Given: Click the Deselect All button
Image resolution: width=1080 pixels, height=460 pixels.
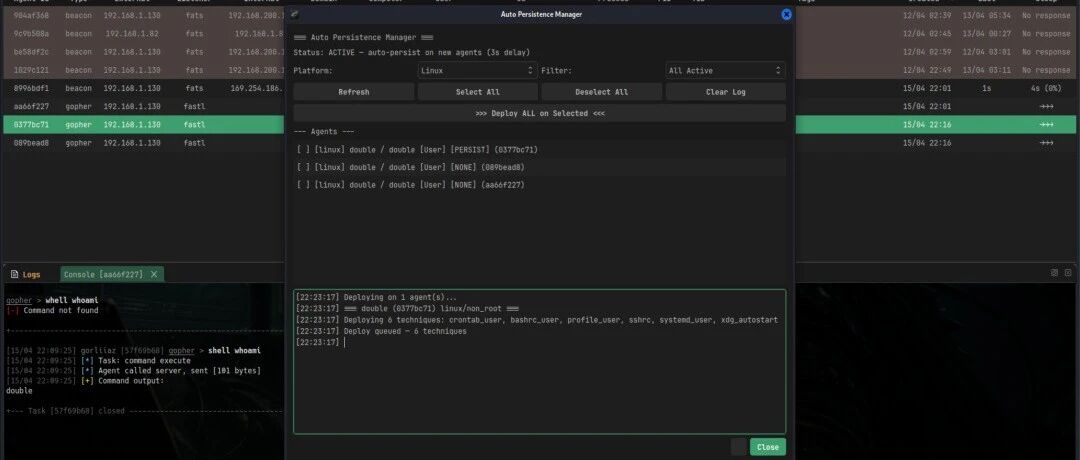Looking at the screenshot, I should [601, 92].
